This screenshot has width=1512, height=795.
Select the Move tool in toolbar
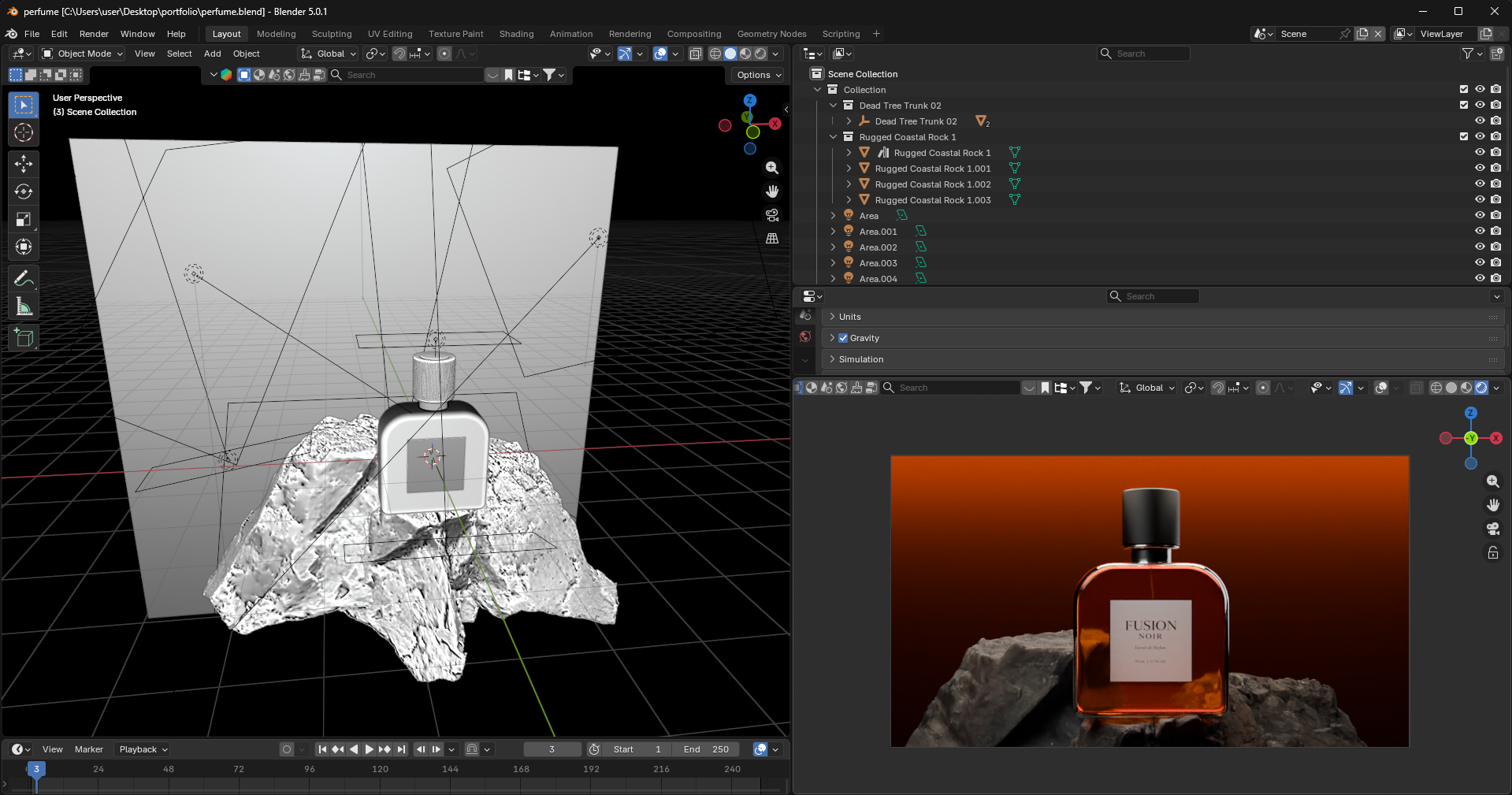[x=24, y=163]
